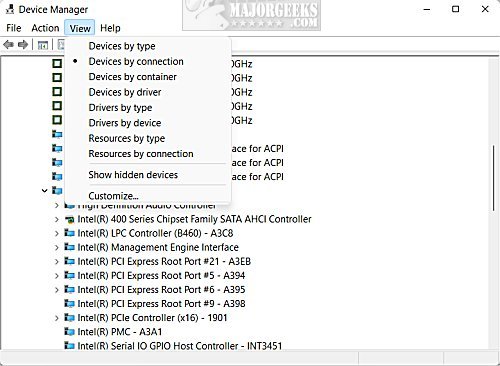500x366 pixels.
Task: Expand the SATA AHCI Controller node
Action: pos(57,219)
